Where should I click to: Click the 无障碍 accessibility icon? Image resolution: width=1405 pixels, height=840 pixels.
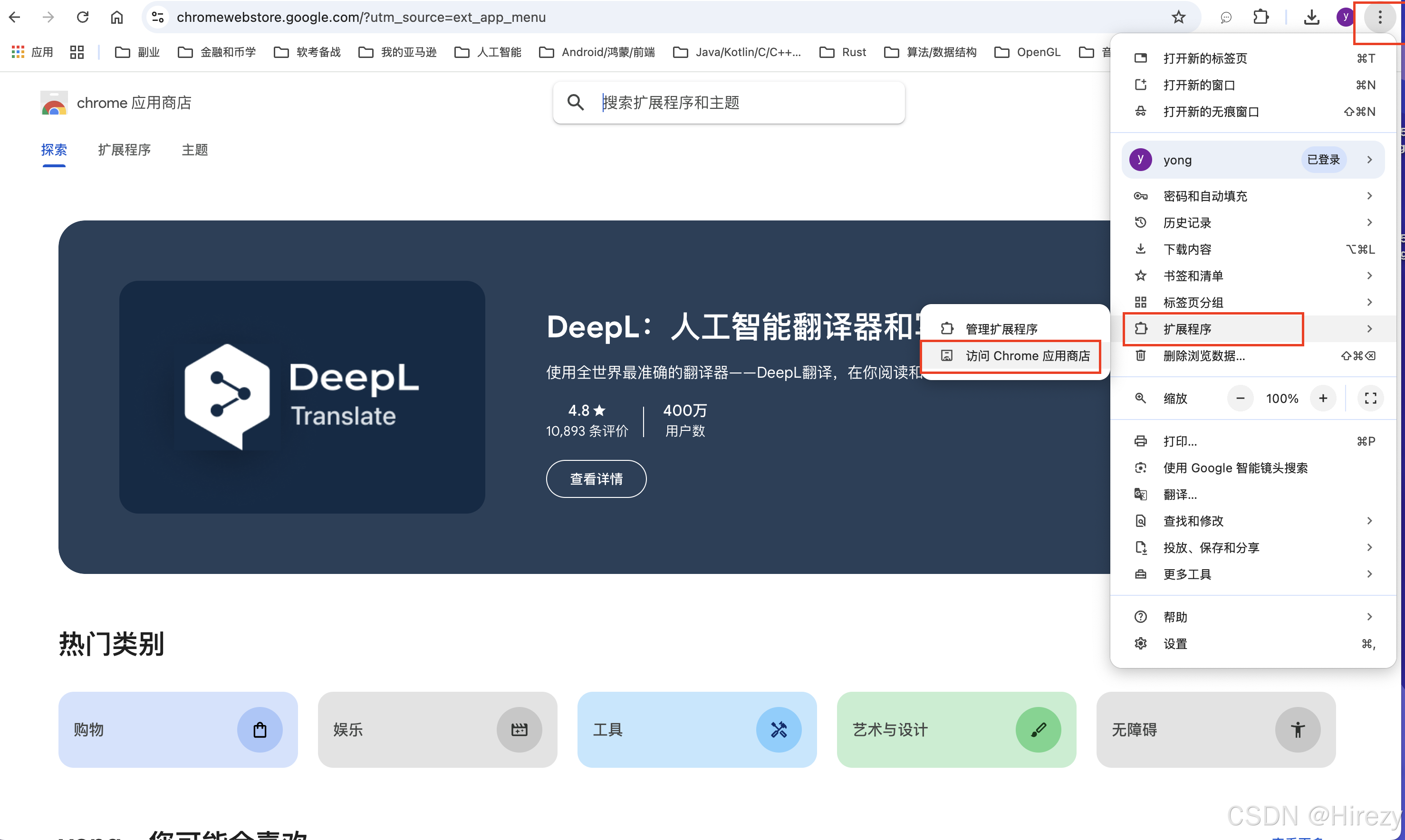point(1298,730)
